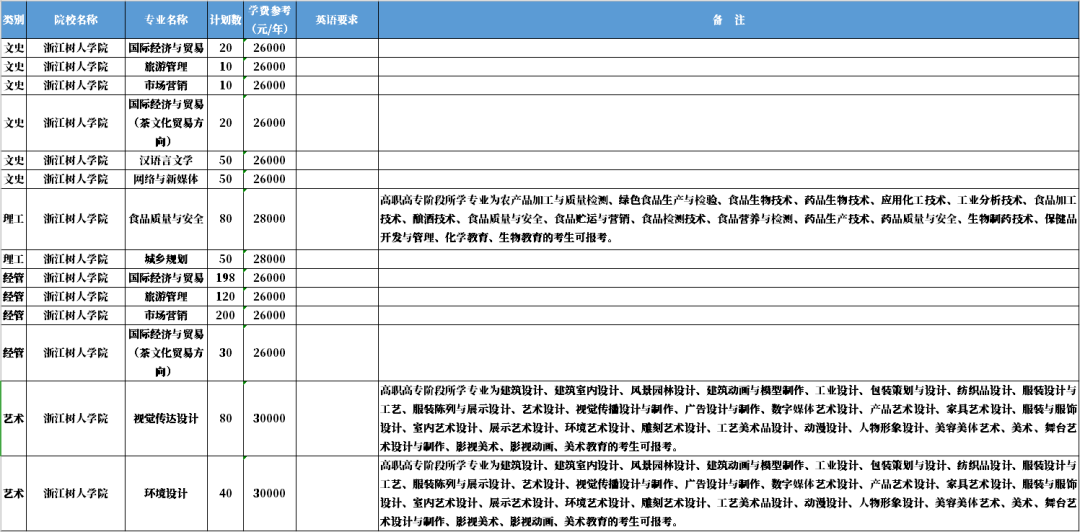The width and height of the screenshot is (1080, 532).
Task: Select the 学费参考 header cell
Action: pos(269,19)
